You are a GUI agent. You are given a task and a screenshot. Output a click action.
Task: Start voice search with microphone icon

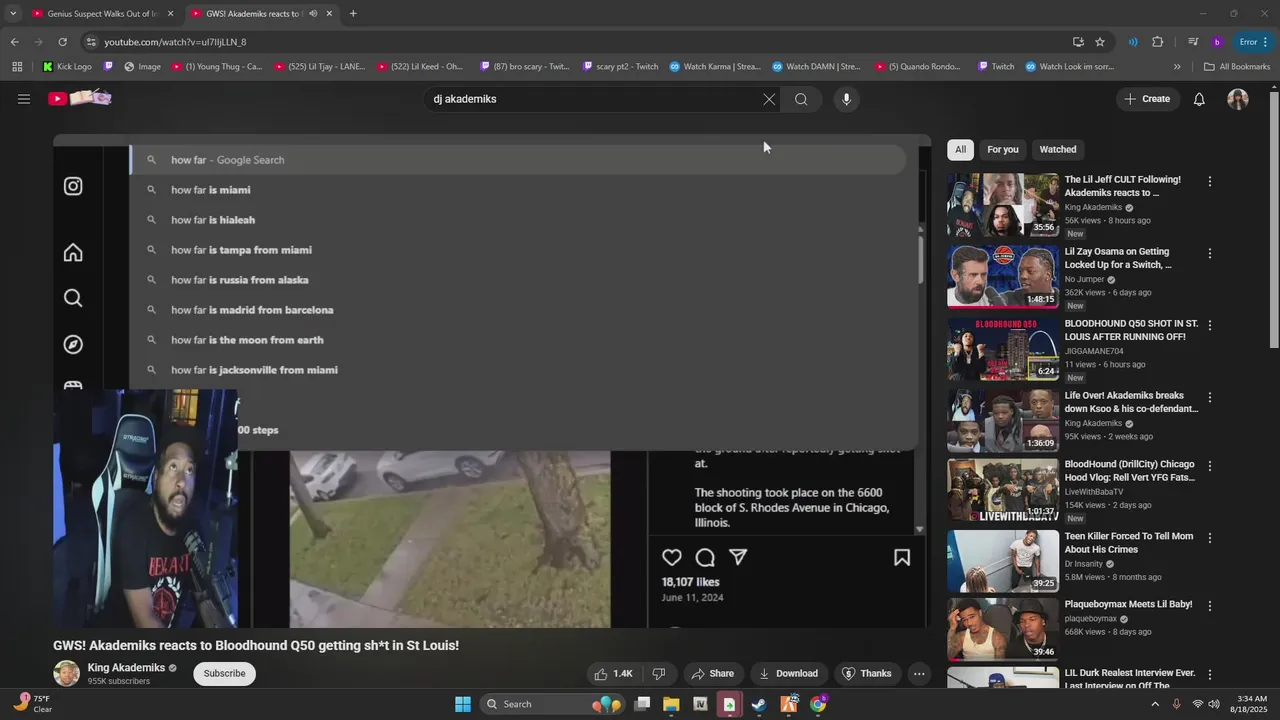846,99
